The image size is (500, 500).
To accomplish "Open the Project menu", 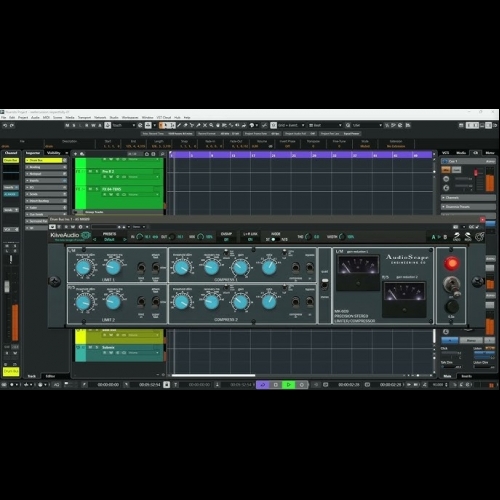I will pyautogui.click(x=23, y=118).
